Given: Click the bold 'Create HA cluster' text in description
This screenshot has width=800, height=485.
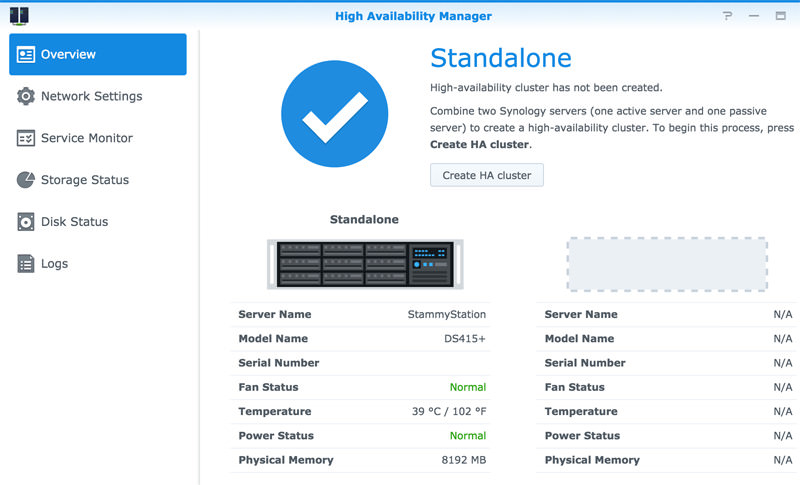Looking at the screenshot, I should (x=479, y=145).
